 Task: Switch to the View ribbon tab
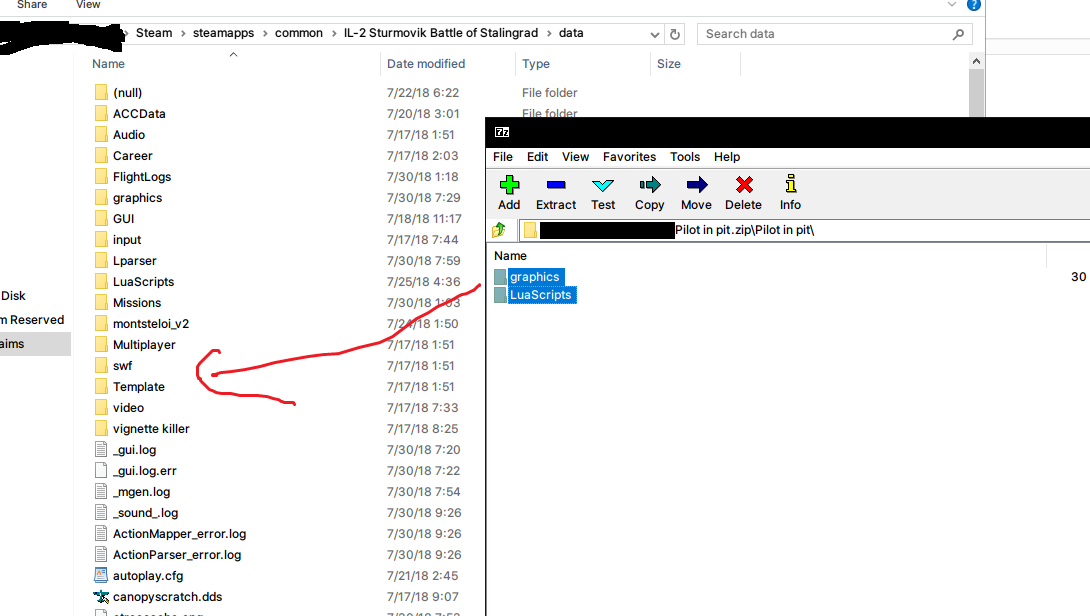[88, 5]
